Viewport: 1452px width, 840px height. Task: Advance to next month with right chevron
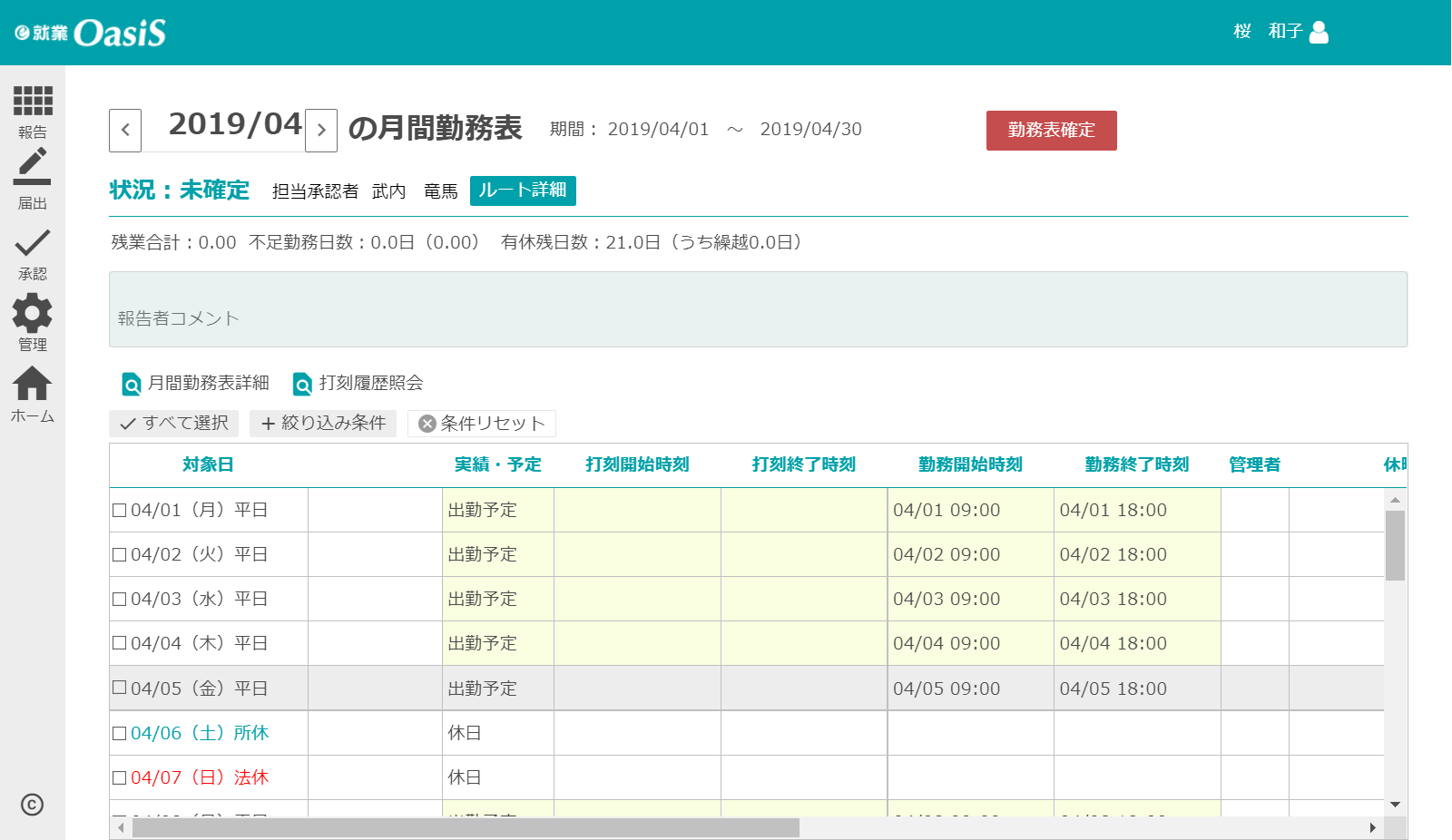click(321, 131)
